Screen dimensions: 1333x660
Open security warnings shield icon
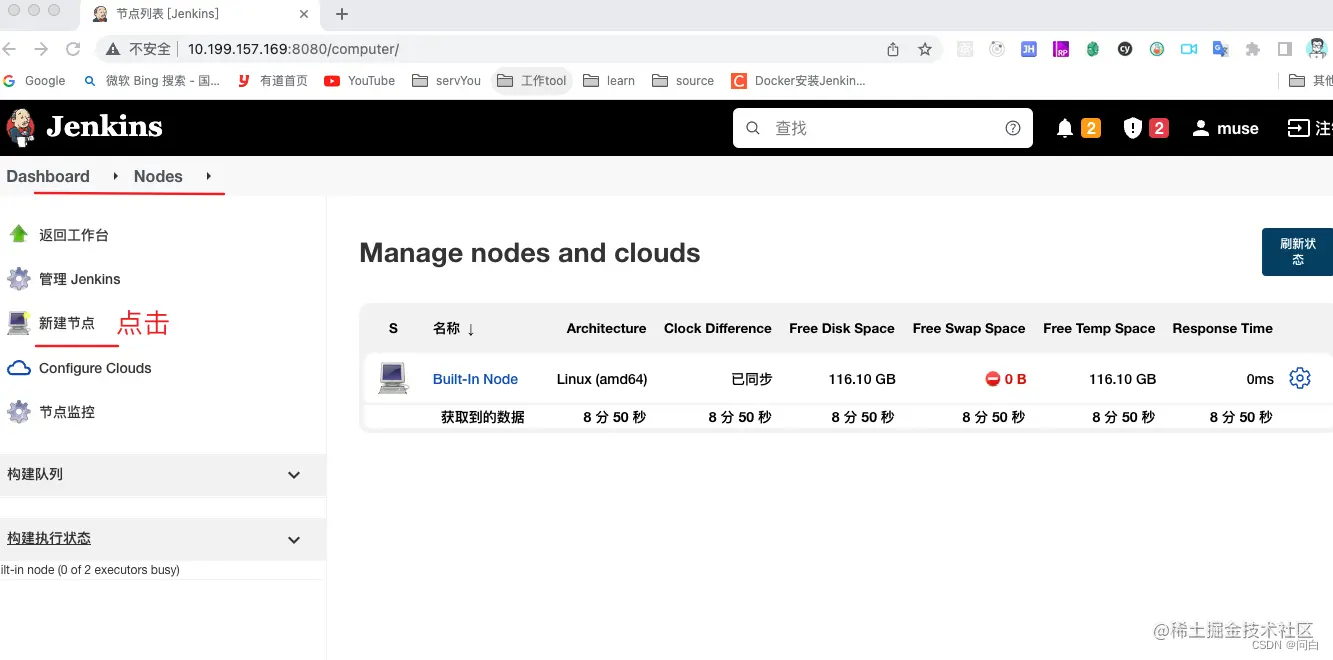pyautogui.click(x=1132, y=128)
